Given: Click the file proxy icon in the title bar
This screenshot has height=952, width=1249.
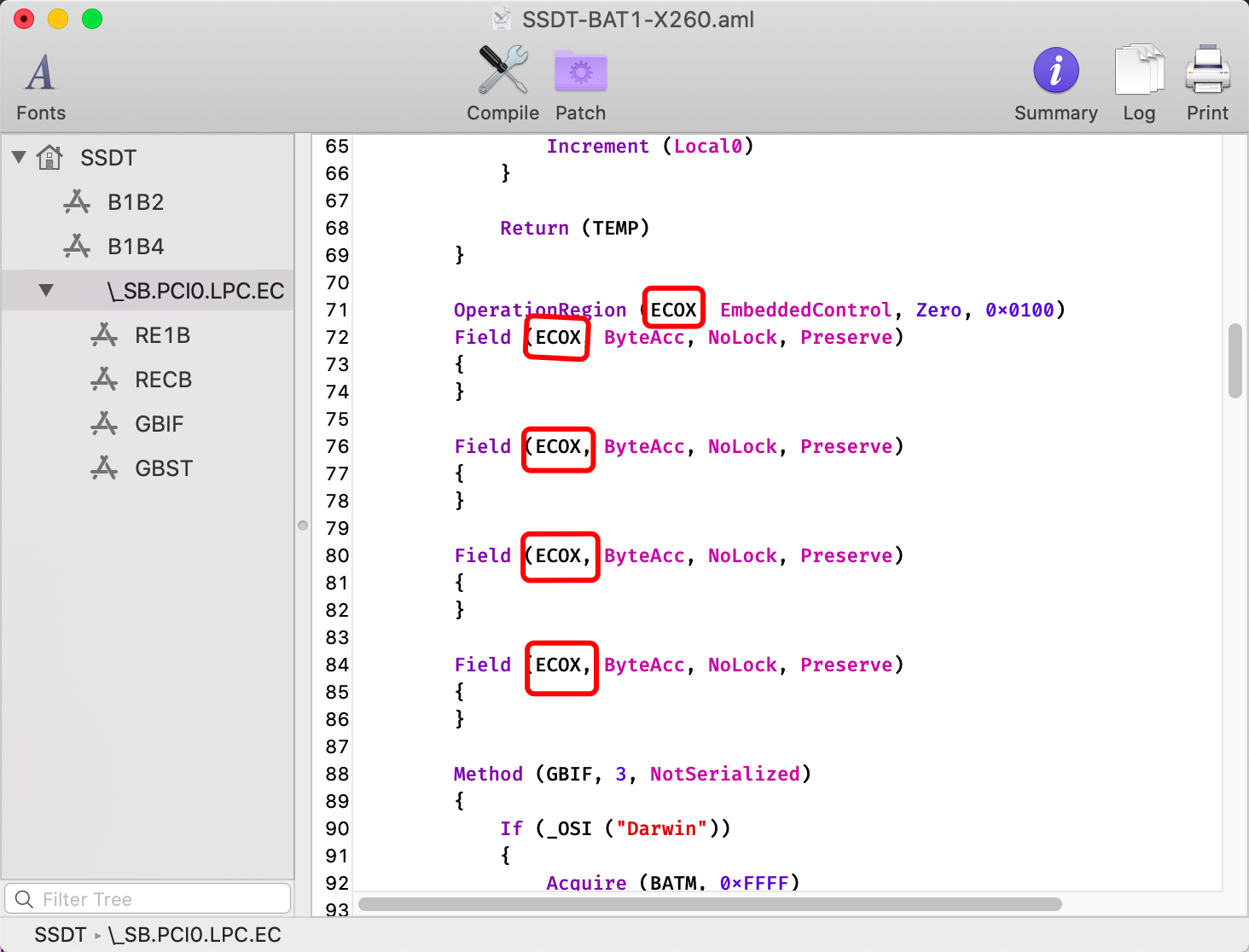Looking at the screenshot, I should [x=503, y=19].
